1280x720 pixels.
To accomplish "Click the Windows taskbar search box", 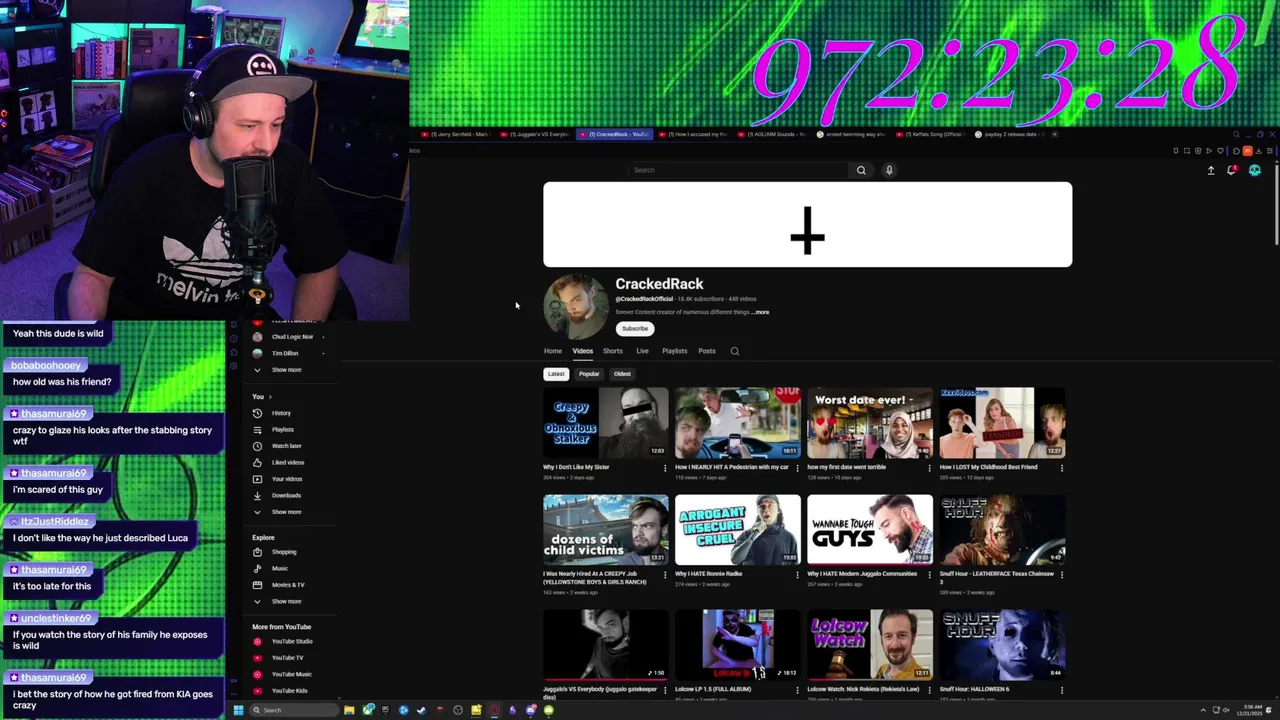I will 294,710.
